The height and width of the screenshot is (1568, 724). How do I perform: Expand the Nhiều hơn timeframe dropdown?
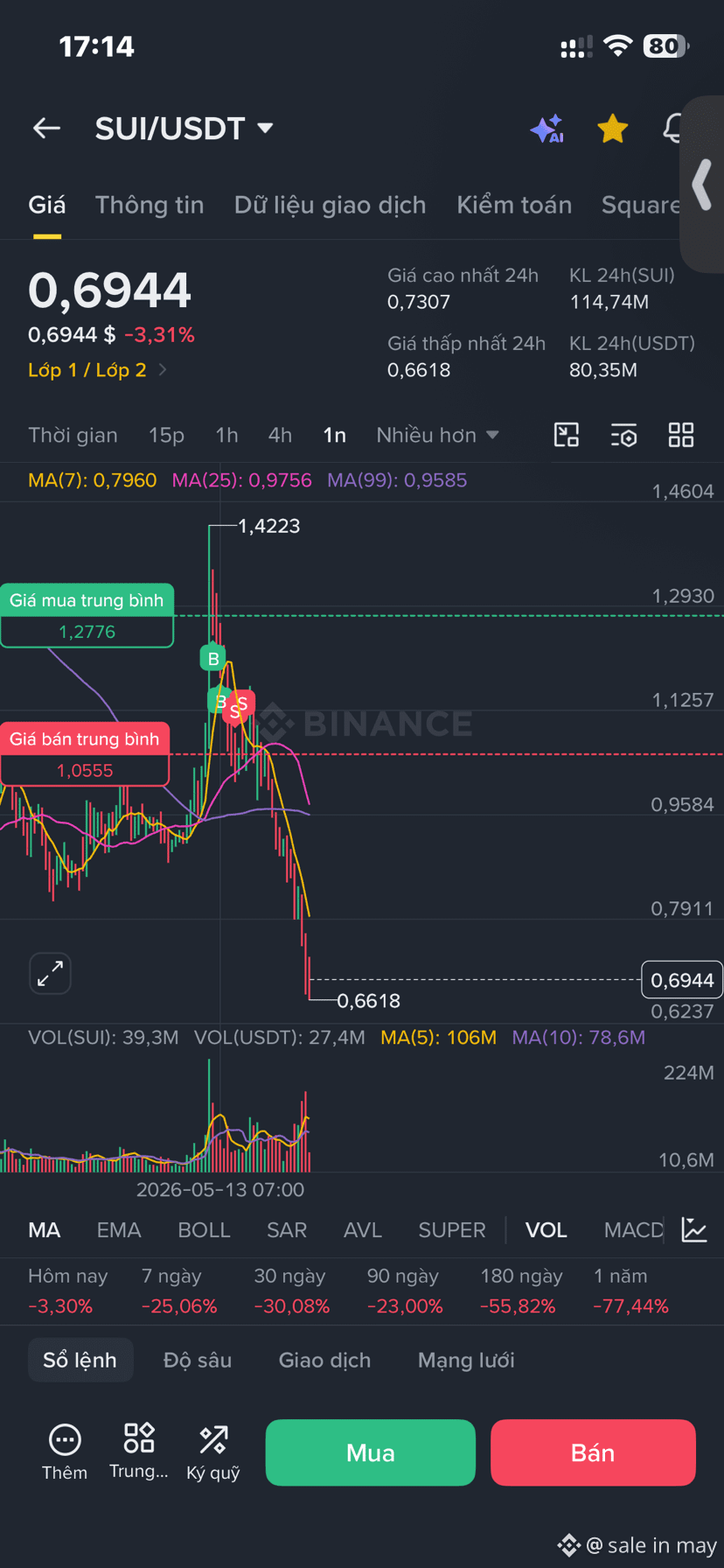[x=437, y=435]
